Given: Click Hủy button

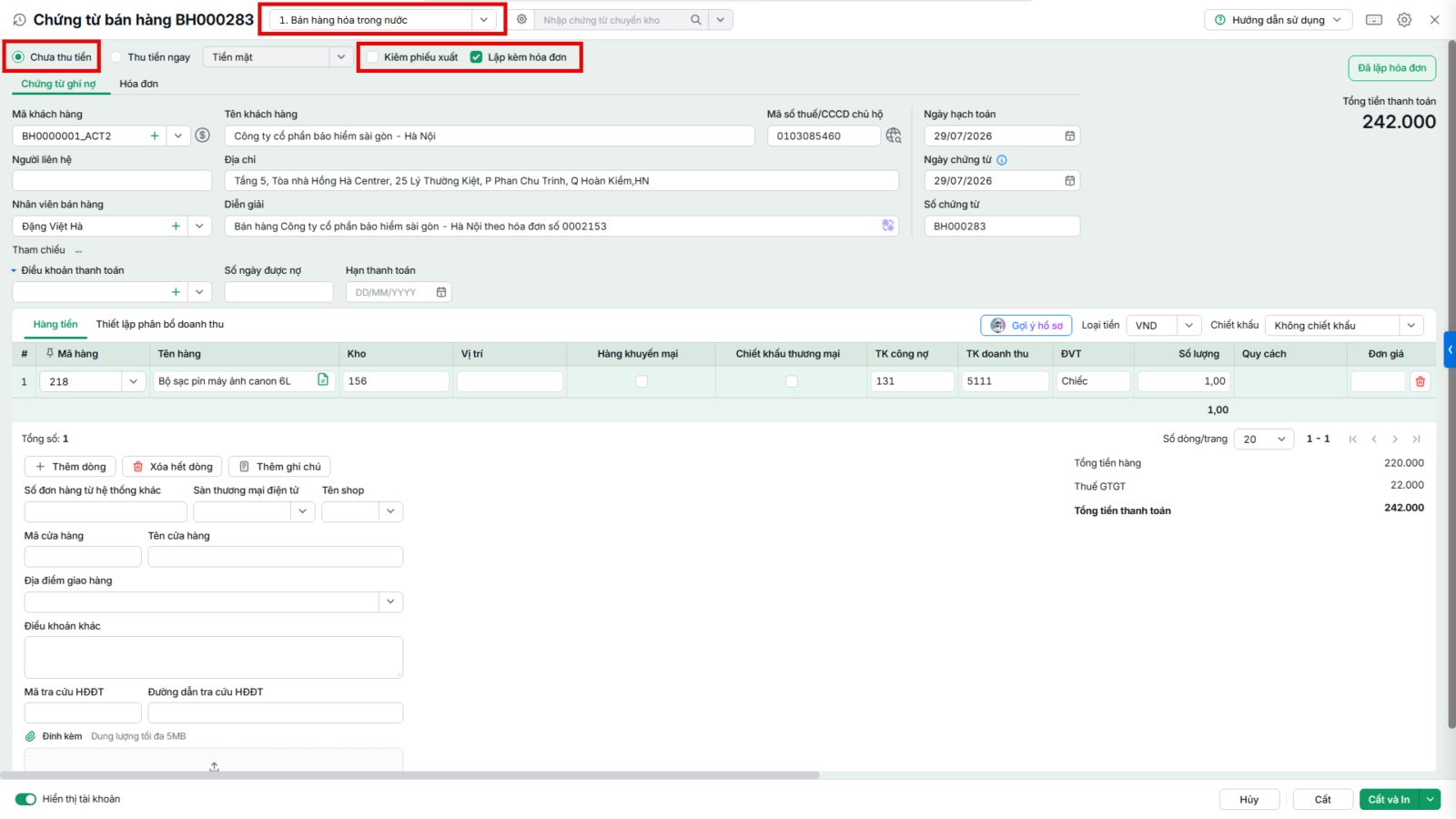Looking at the screenshot, I should point(1249,799).
